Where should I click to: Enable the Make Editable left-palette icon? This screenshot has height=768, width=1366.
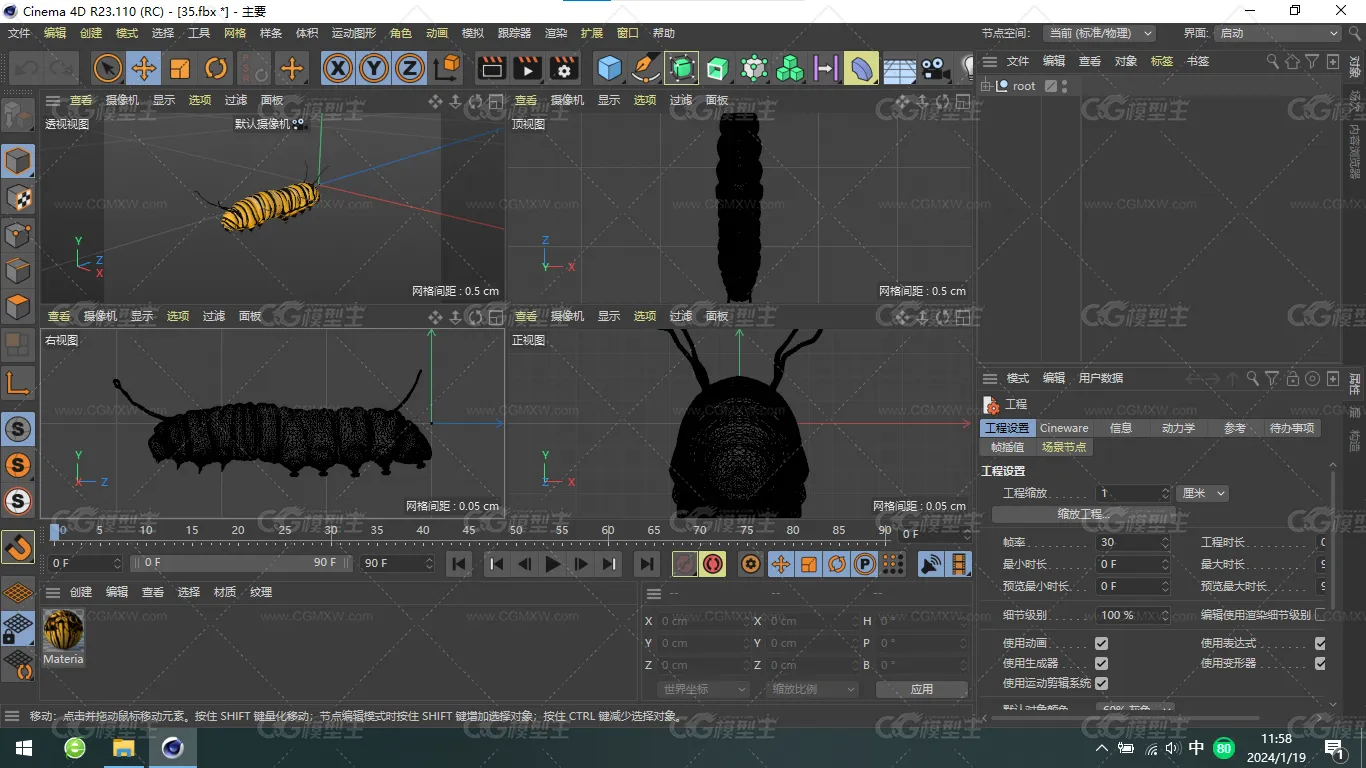click(17, 116)
